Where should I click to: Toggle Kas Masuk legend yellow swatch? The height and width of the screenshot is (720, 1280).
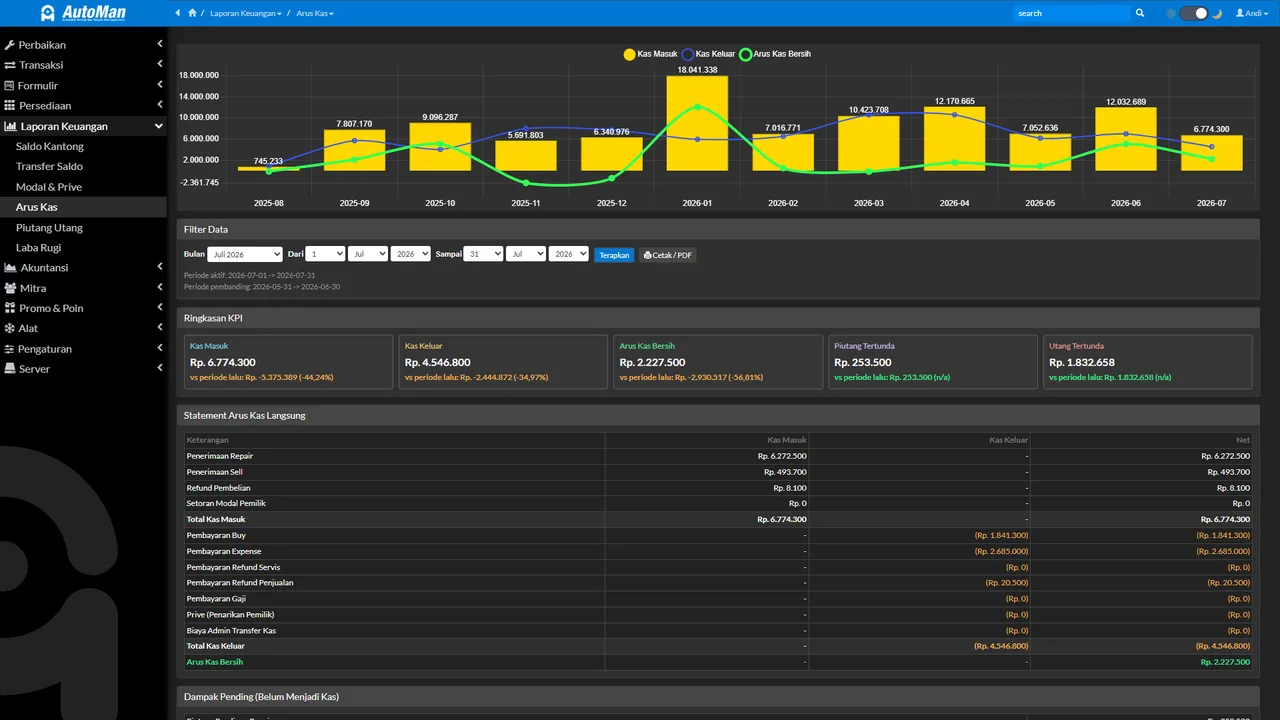[x=630, y=54]
